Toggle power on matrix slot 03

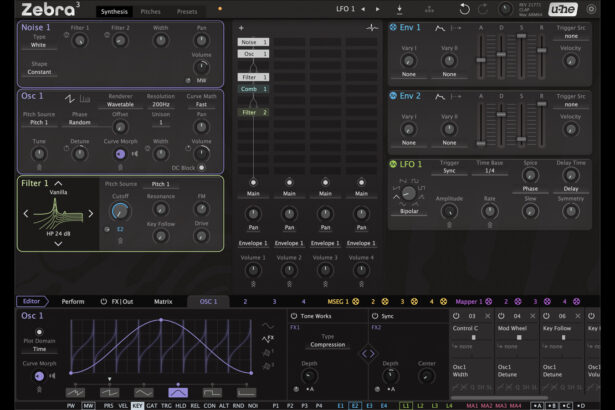click(x=456, y=316)
